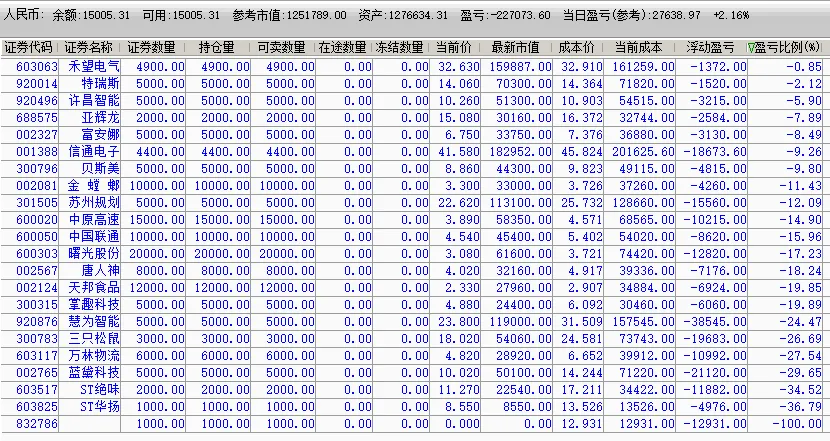Image resolution: width=830 pixels, height=441 pixels.
Task: Click the 当前成本 column header
Action: pos(638,48)
